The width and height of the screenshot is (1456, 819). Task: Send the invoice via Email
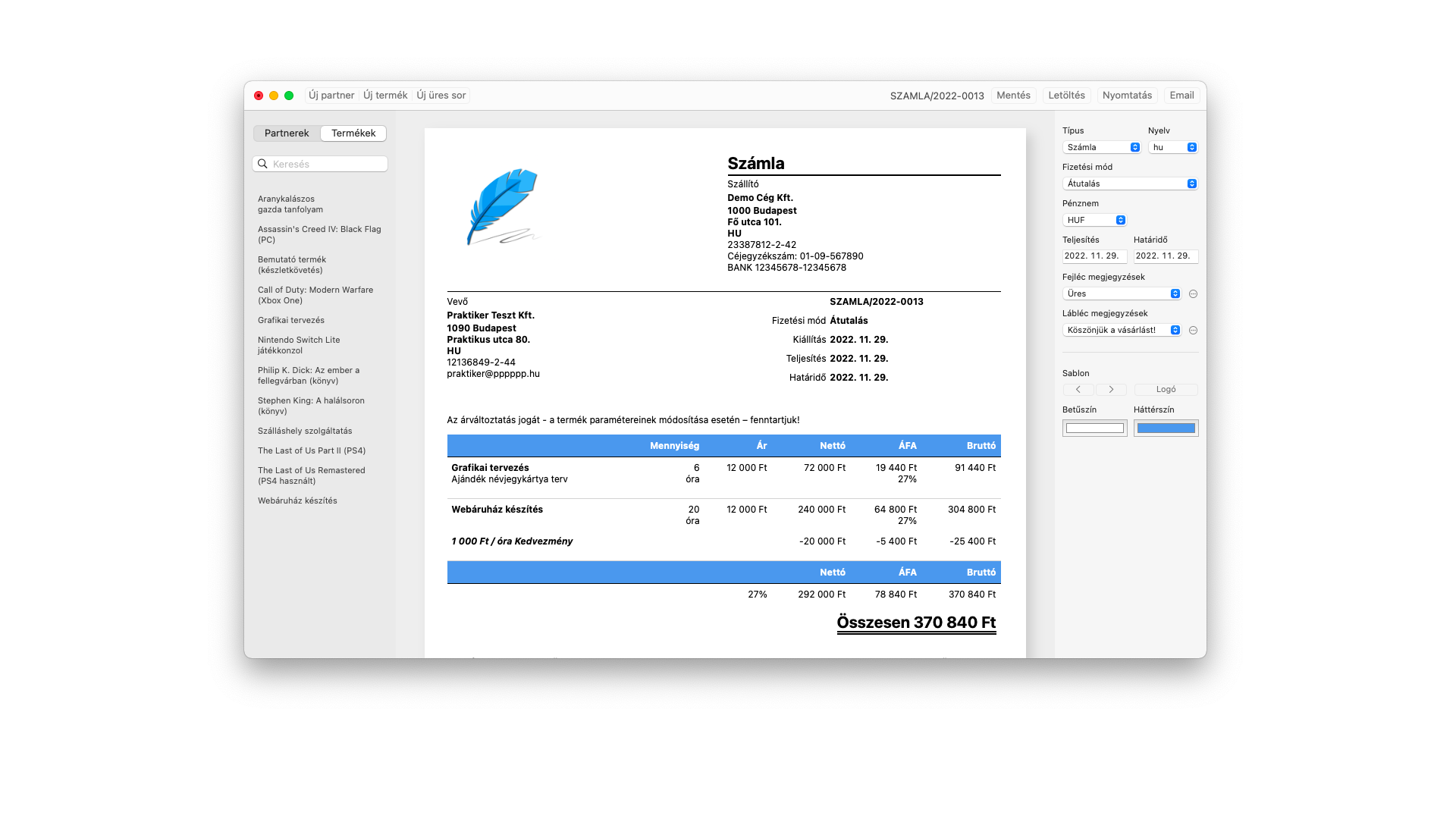[1181, 95]
